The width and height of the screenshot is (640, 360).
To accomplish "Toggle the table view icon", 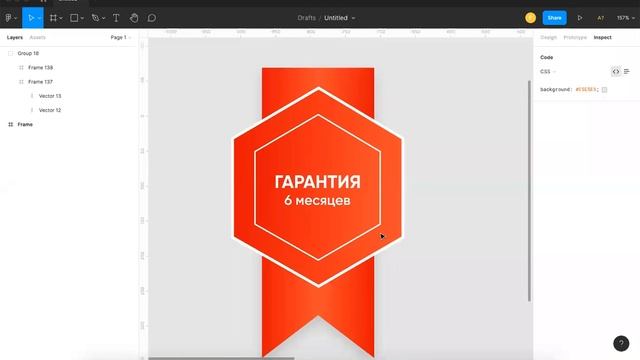I will pos(627,71).
